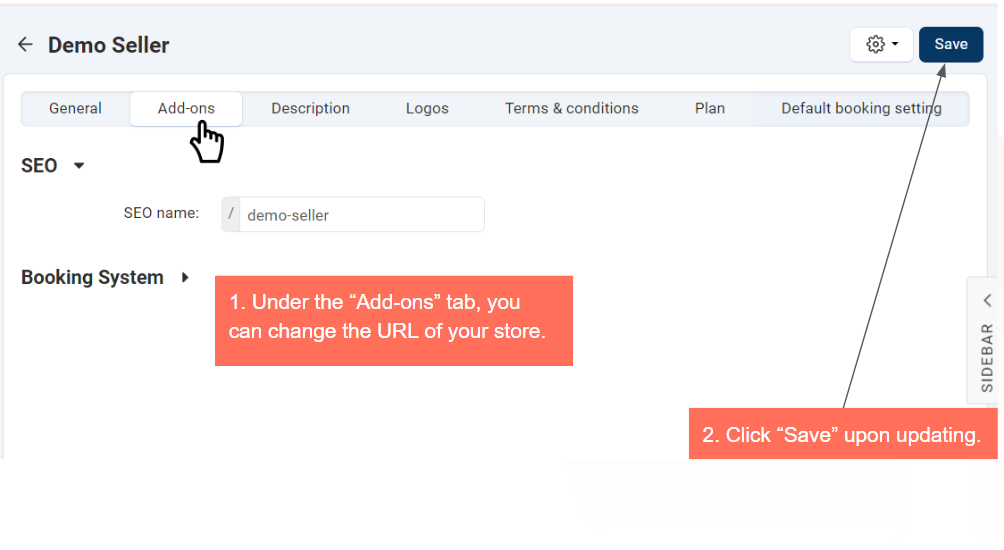Click the Demo Seller page title
1004x550 pixels.
(109, 45)
